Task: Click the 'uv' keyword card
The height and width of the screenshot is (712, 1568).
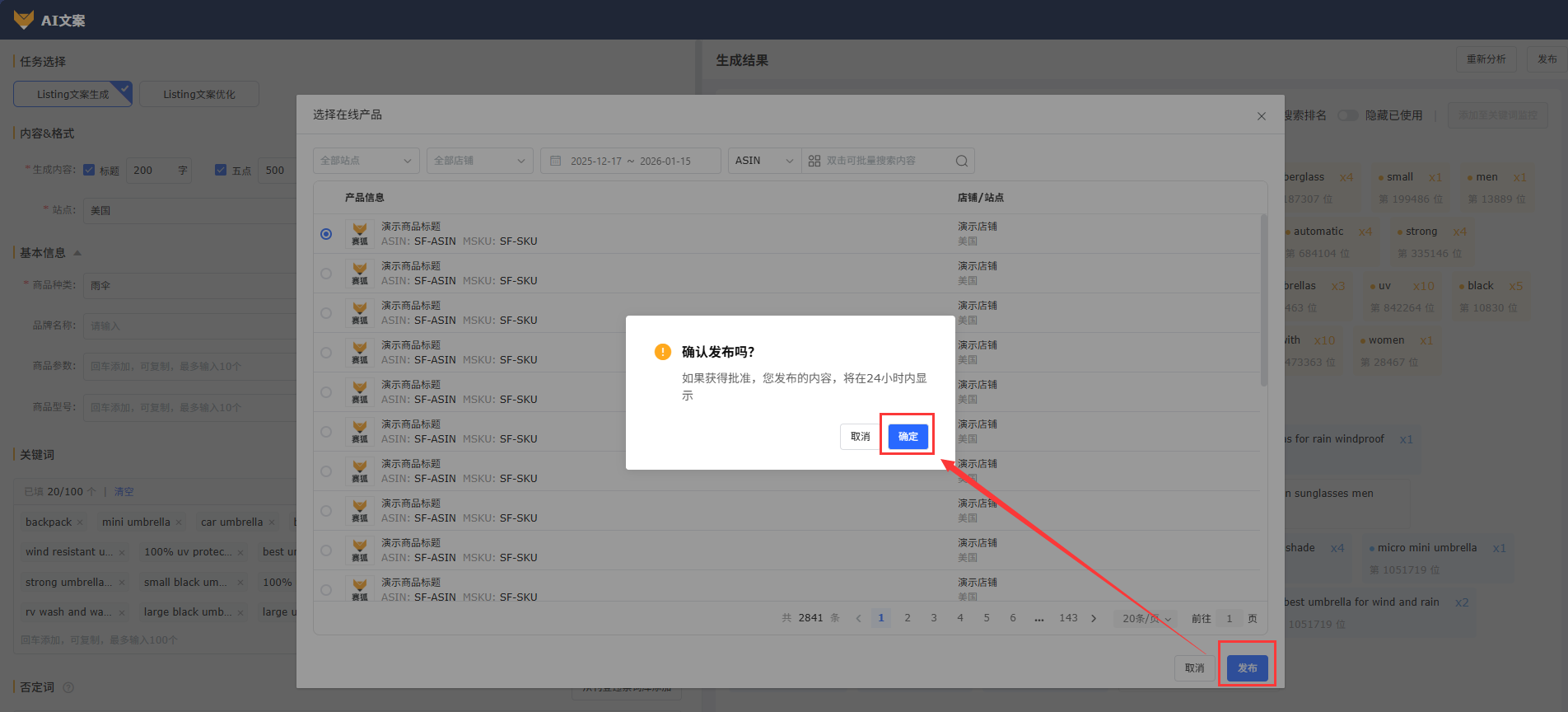Action: pos(1402,296)
